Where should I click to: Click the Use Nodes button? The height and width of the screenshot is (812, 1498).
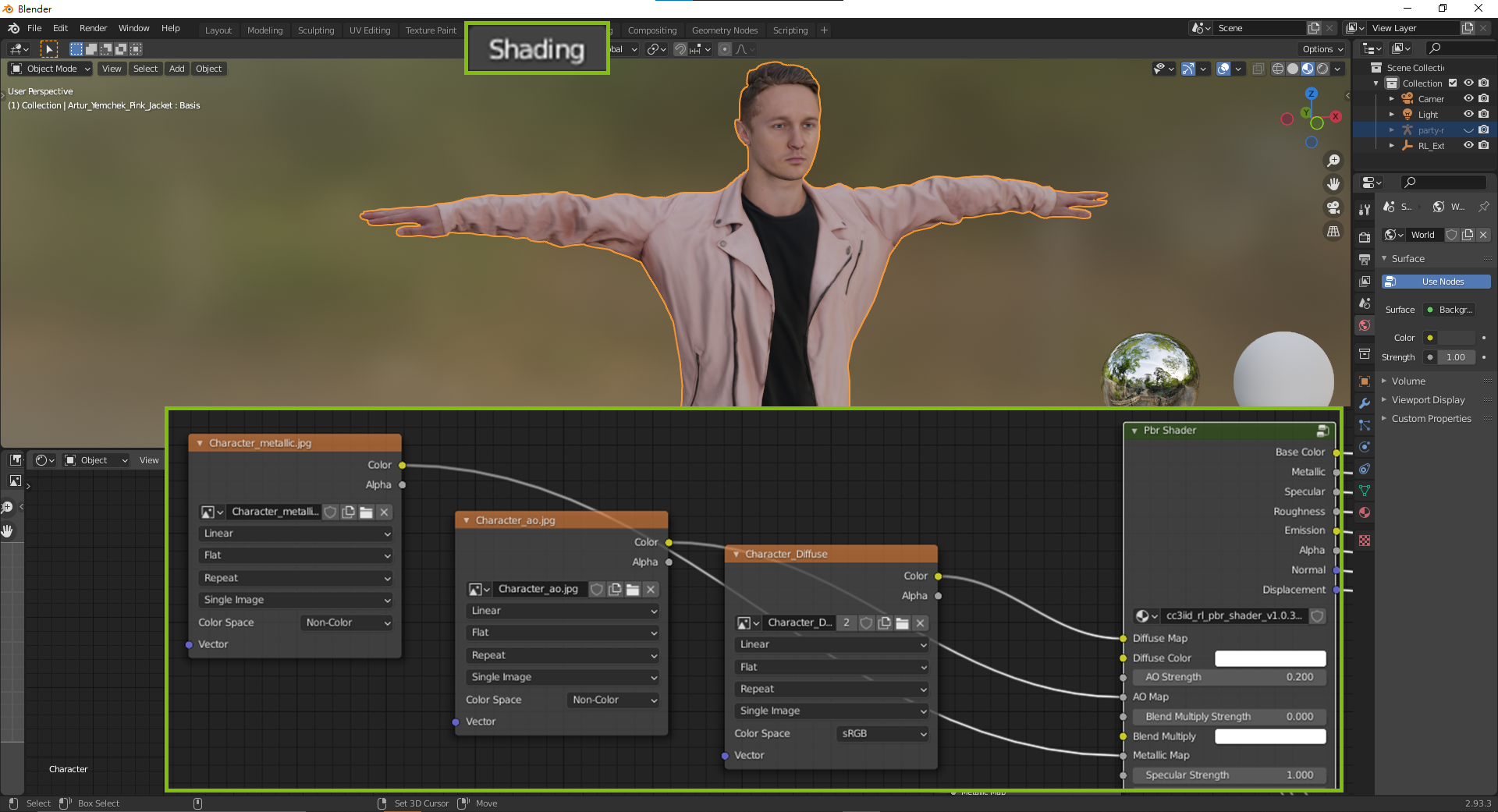coord(1436,282)
